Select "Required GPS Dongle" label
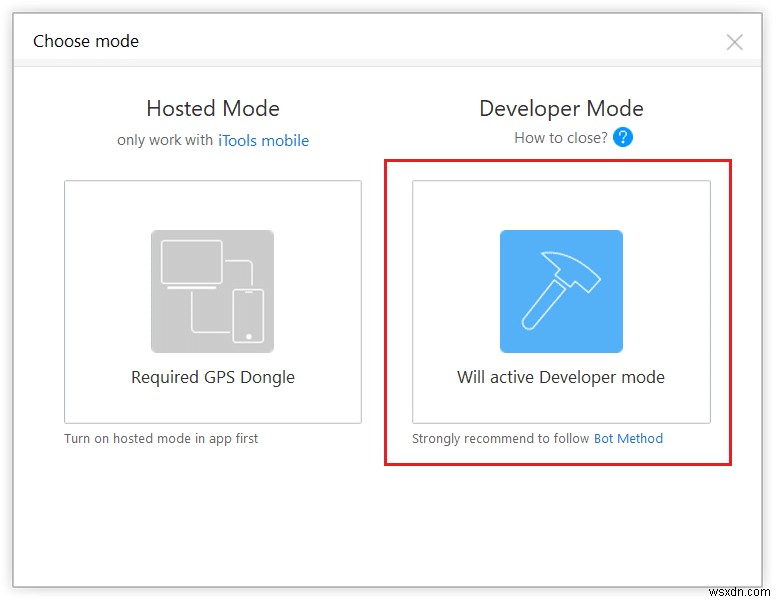This screenshot has height=602, width=782. click(x=213, y=377)
